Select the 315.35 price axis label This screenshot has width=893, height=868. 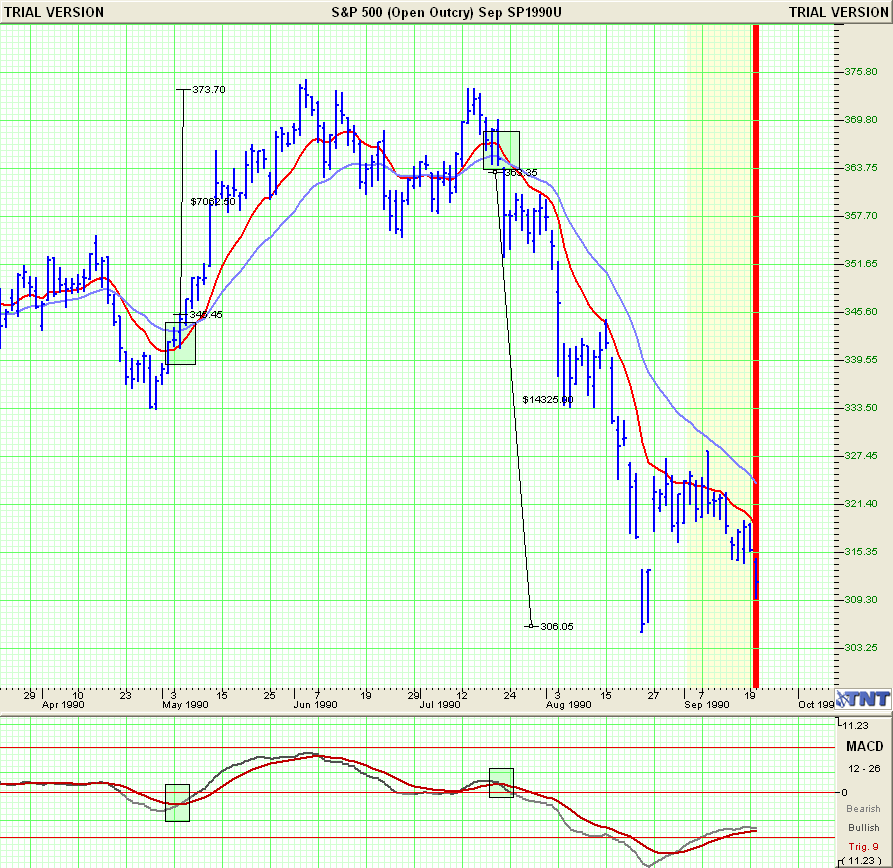point(861,551)
